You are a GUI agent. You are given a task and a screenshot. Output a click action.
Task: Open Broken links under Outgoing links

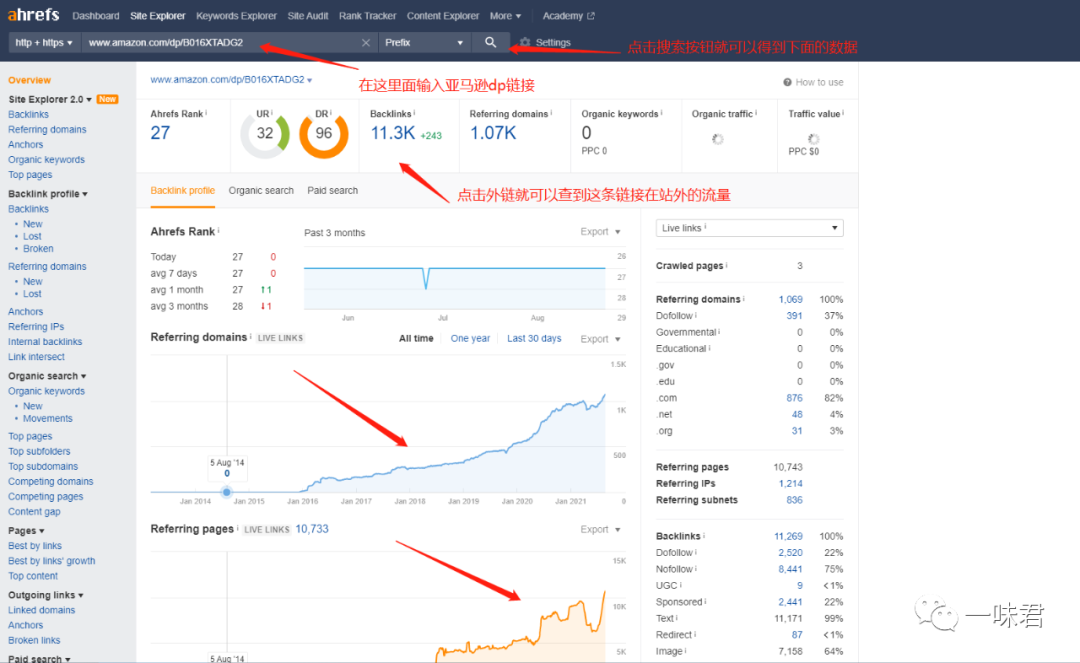click(x=34, y=641)
